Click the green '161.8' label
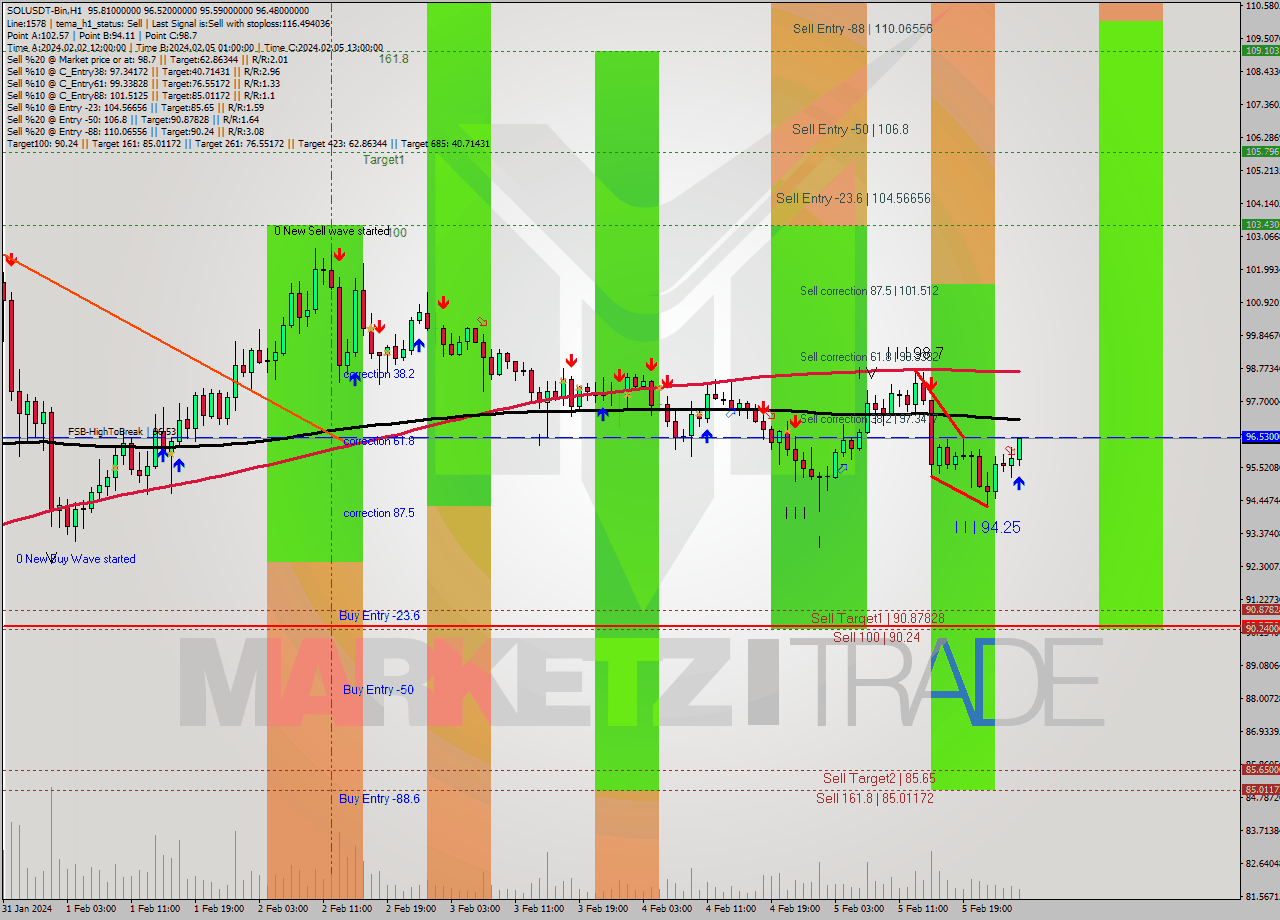 pyautogui.click(x=393, y=59)
